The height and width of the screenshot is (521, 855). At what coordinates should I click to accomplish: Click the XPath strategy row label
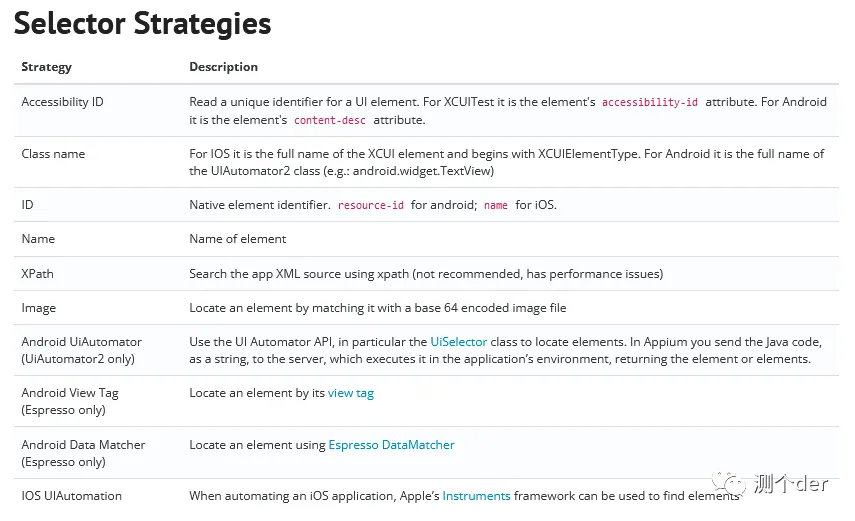click(x=38, y=273)
